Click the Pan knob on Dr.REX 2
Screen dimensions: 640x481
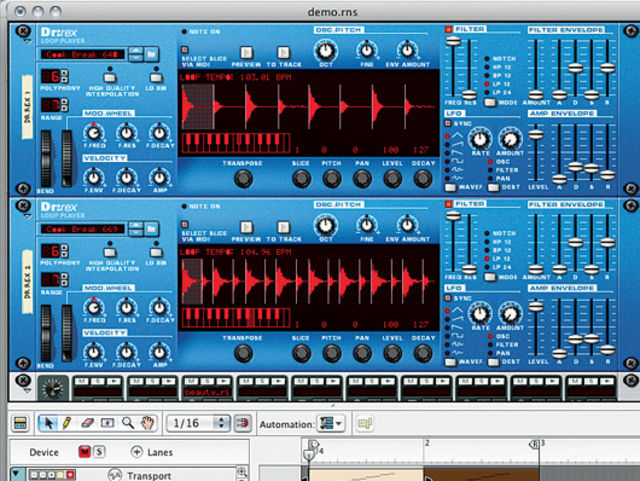[x=362, y=354]
